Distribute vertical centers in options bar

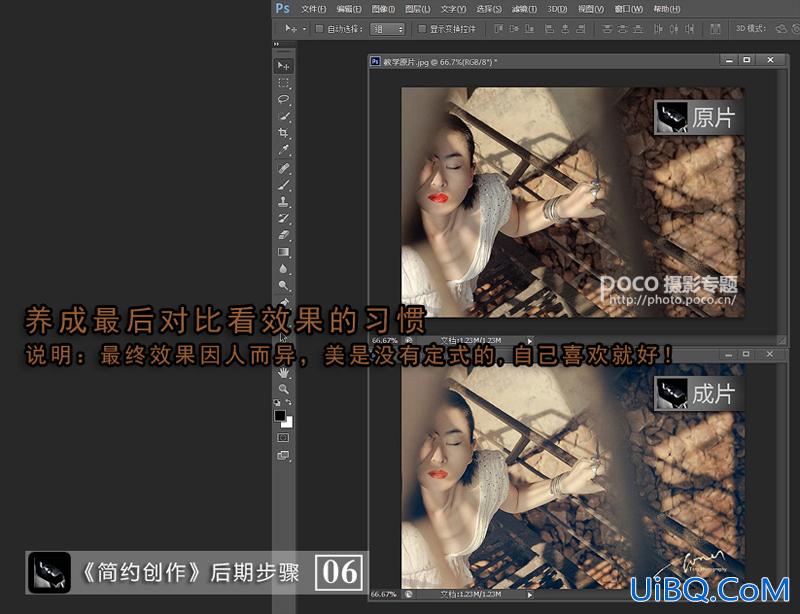(x=622, y=29)
